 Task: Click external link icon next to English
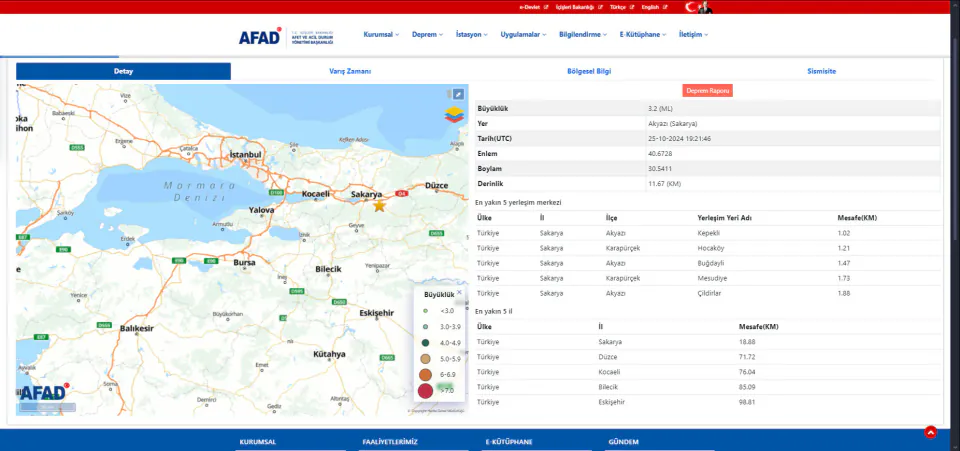point(666,7)
